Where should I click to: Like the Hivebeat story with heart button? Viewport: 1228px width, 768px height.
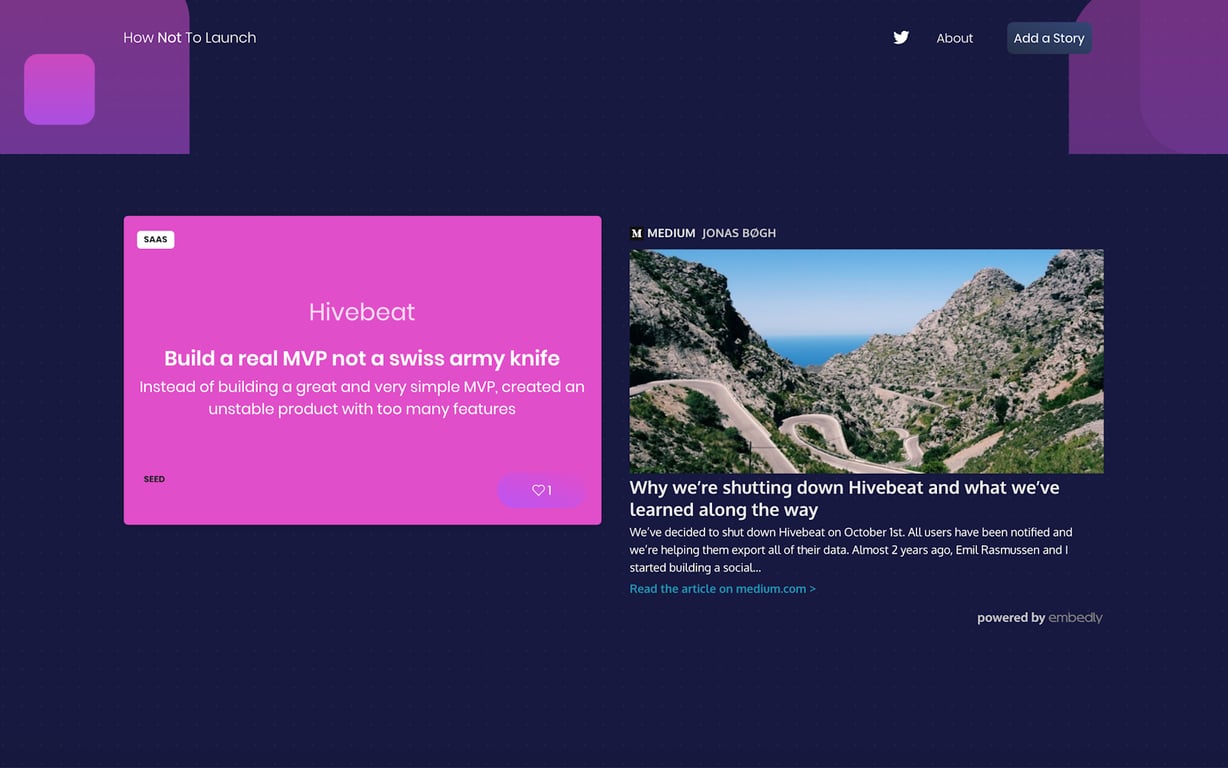[x=541, y=490]
